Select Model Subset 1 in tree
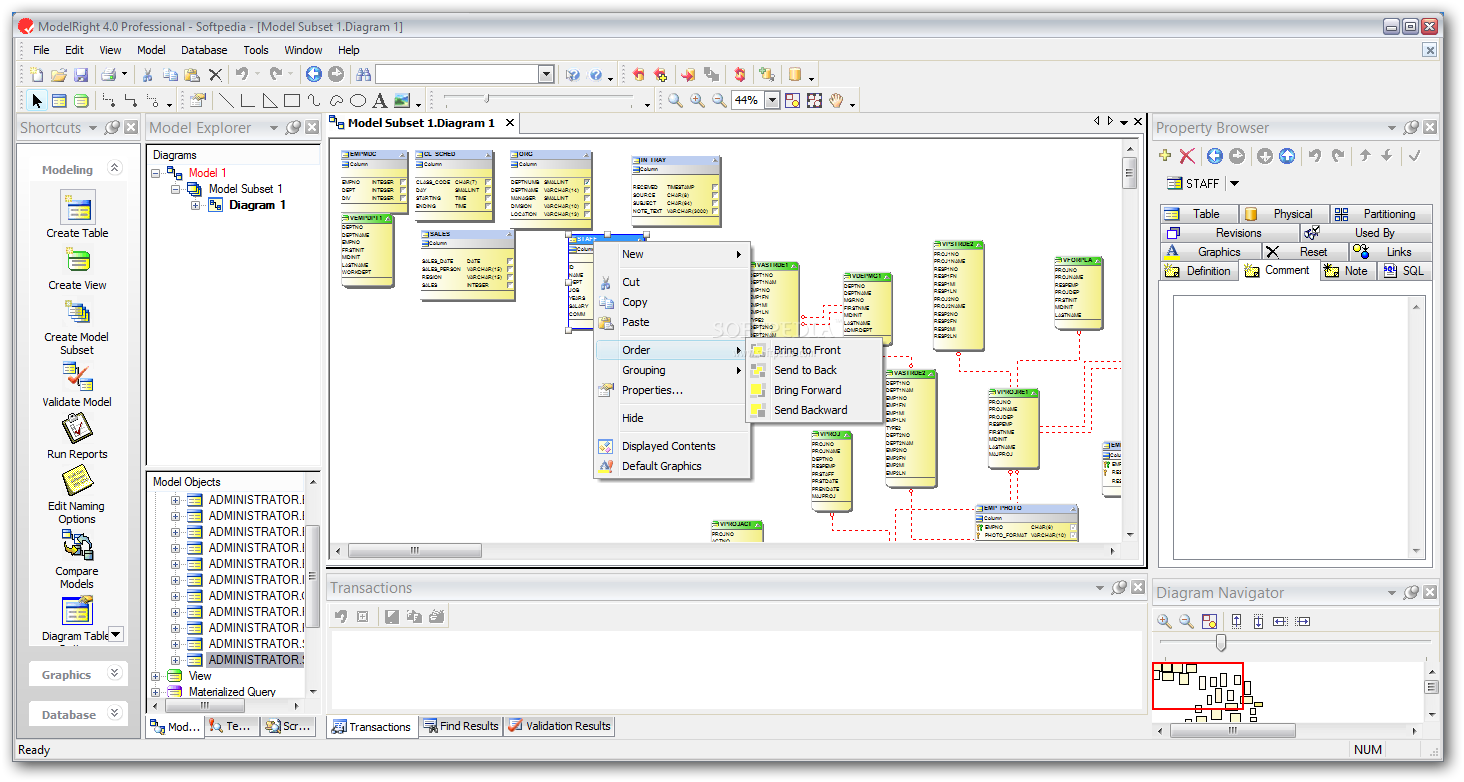Screen dimensions: 1464x782 point(245,189)
